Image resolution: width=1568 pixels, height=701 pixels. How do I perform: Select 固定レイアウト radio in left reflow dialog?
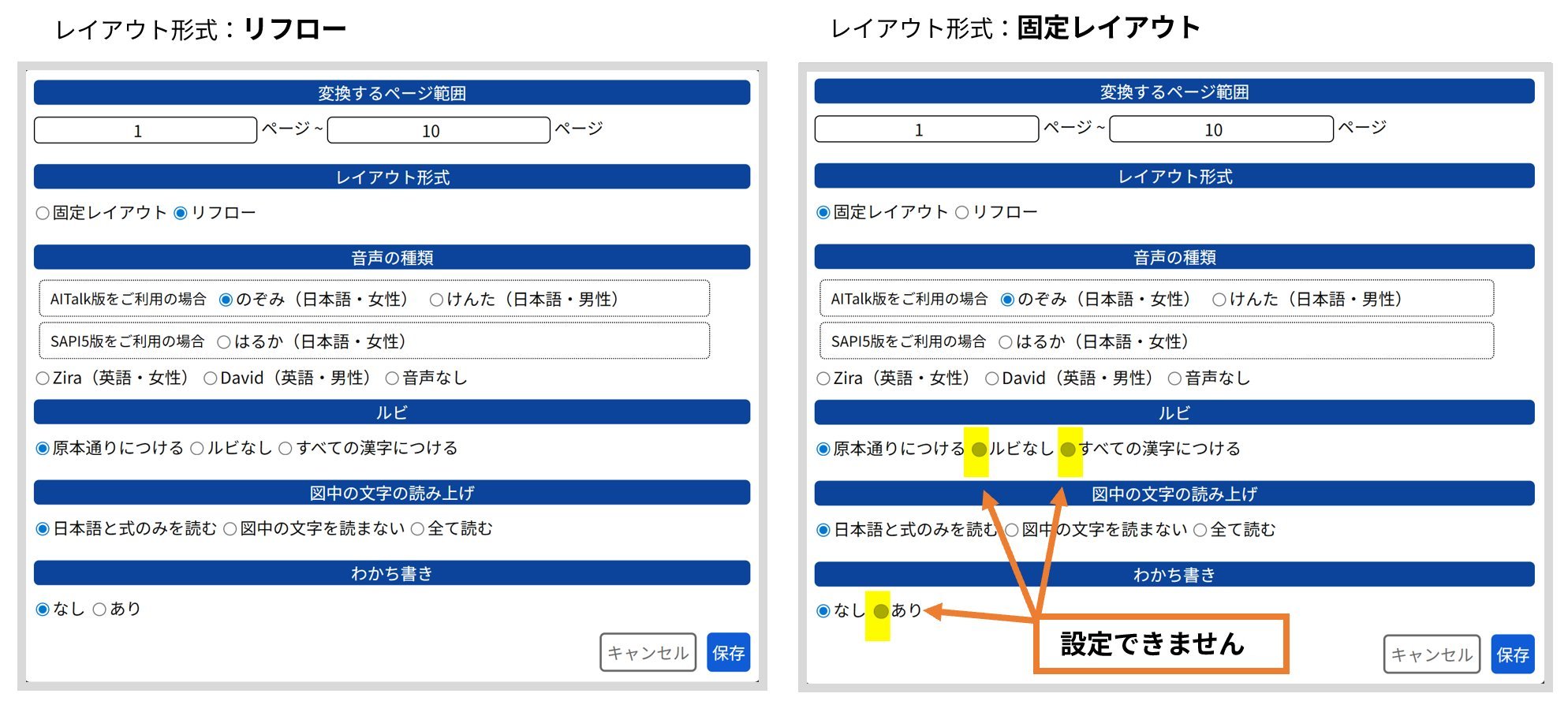(43, 214)
